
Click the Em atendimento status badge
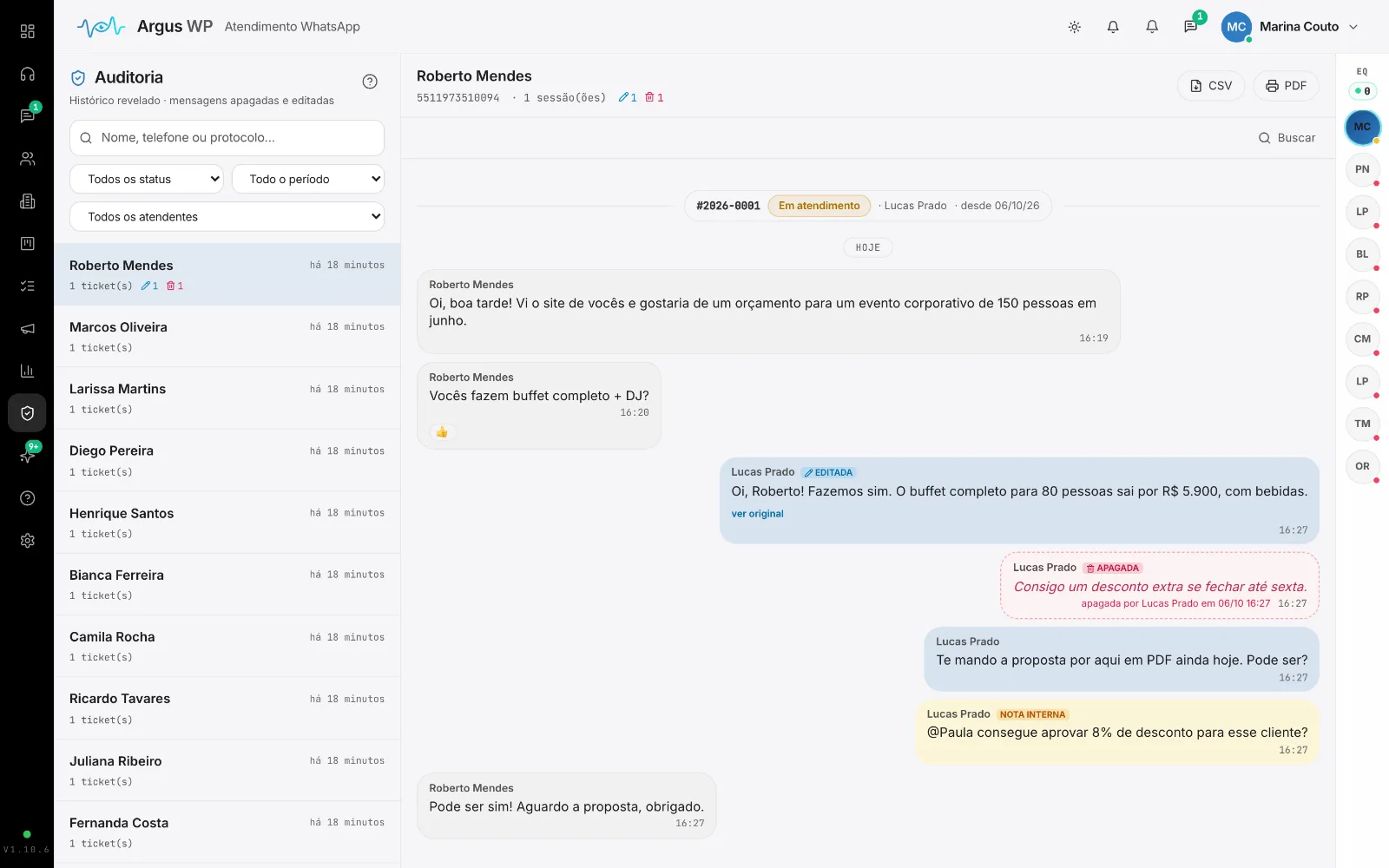pos(819,206)
